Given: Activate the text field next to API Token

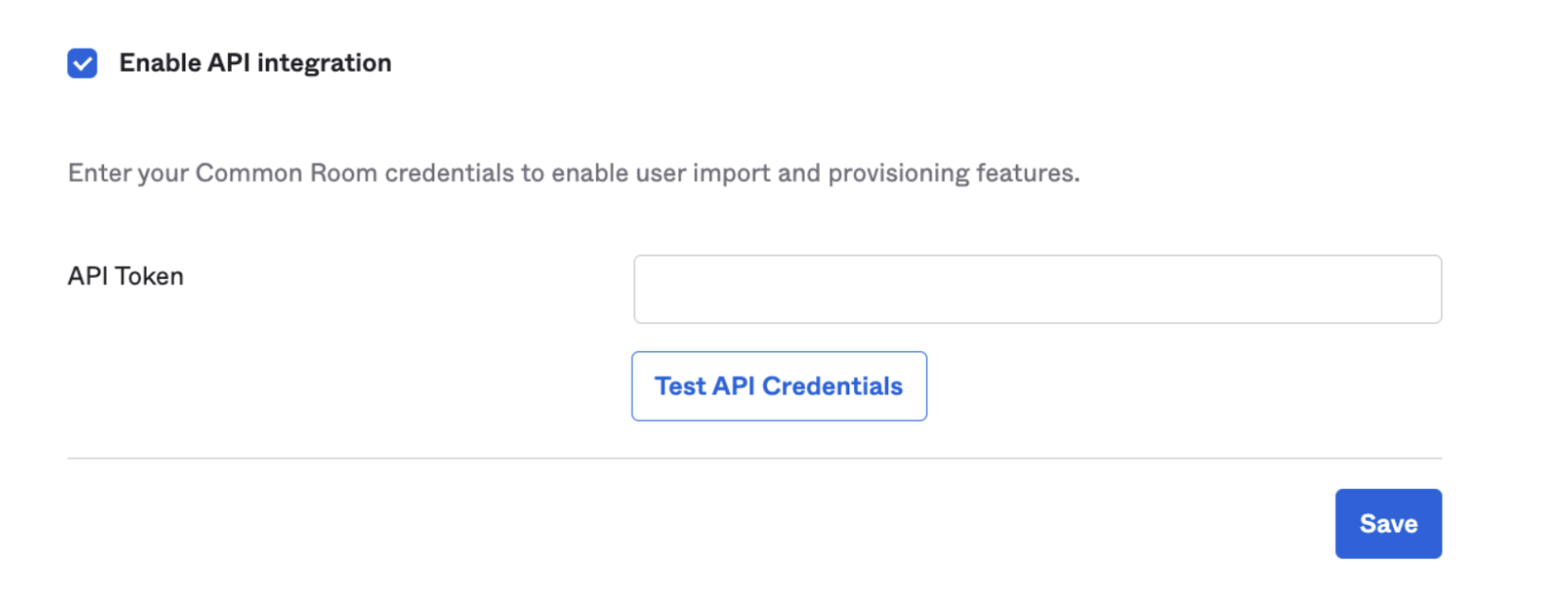Looking at the screenshot, I should point(1037,289).
